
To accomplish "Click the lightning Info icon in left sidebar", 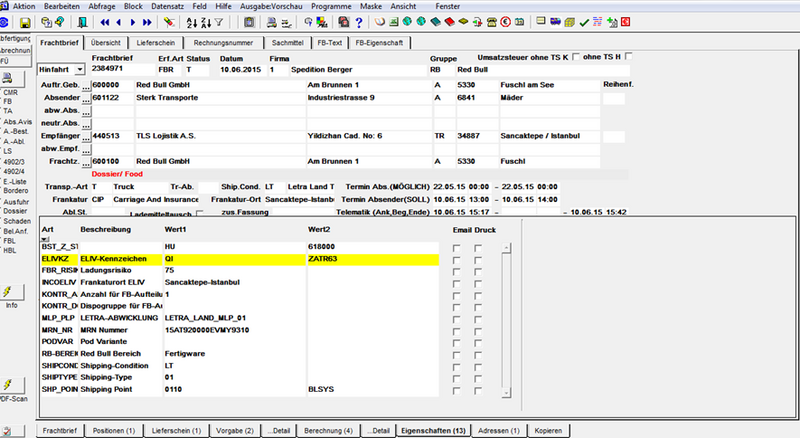I will tap(10, 292).
